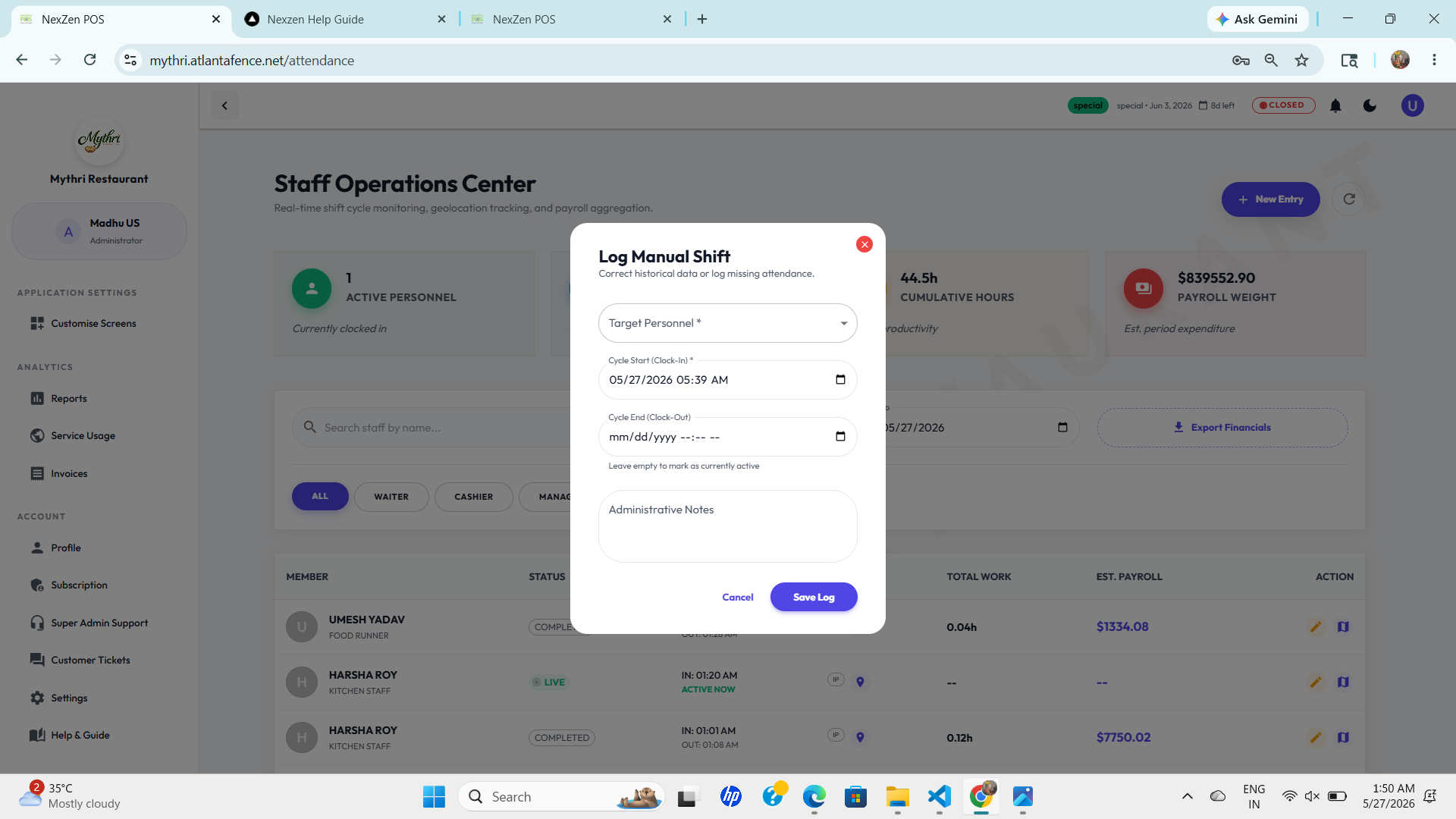Click $1334.08 payroll value for Umesh
Viewport: 1456px width, 819px height.
pos(1122,627)
